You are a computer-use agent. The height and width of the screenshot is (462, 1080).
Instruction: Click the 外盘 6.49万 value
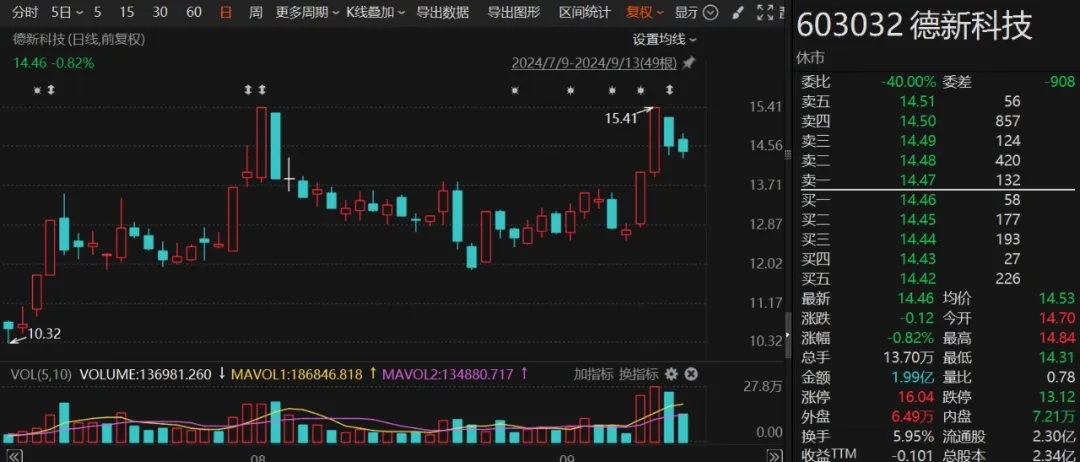(x=913, y=417)
